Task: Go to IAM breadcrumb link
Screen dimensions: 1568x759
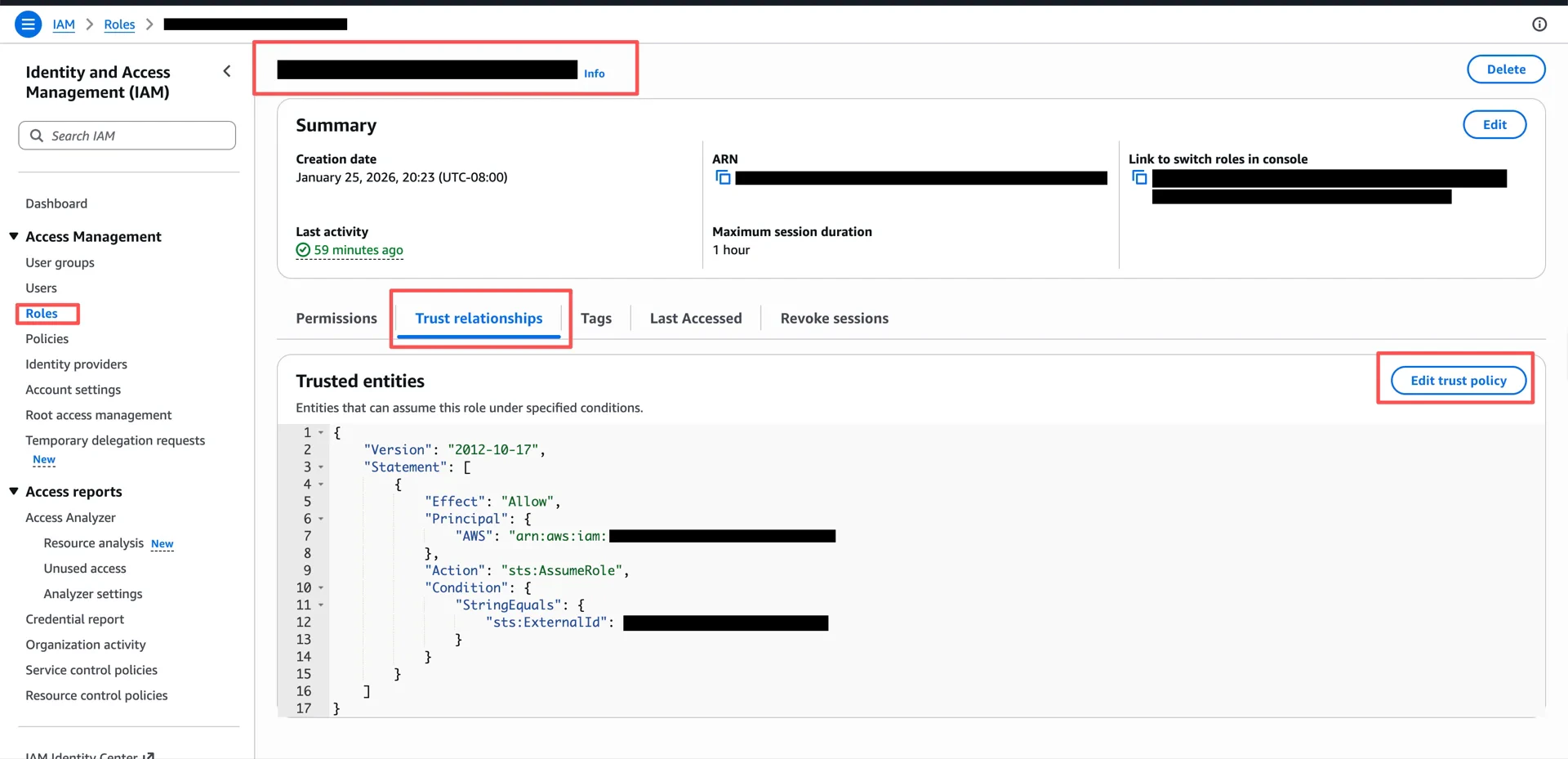Action: [64, 25]
